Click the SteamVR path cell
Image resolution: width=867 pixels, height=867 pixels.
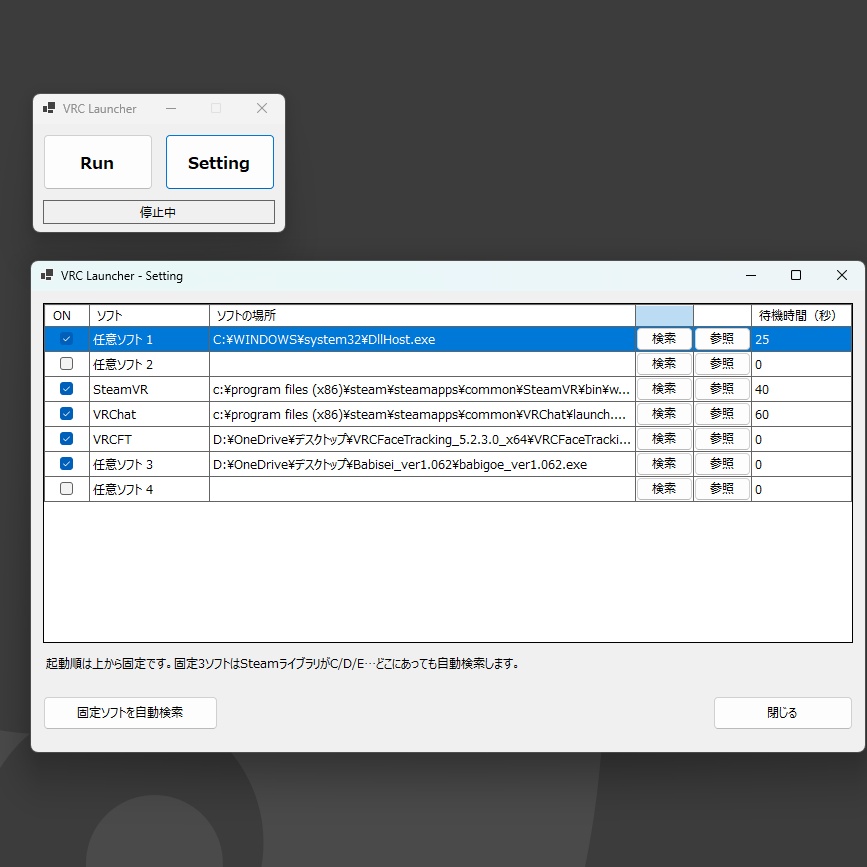pos(422,389)
